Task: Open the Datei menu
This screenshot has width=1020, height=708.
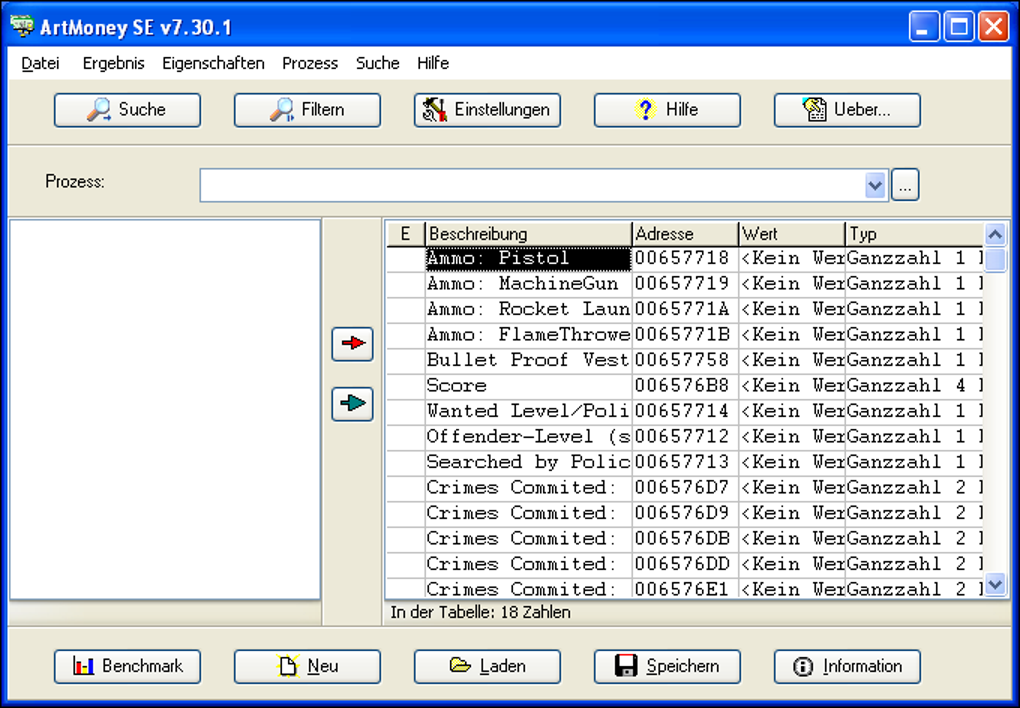Action: (x=40, y=63)
